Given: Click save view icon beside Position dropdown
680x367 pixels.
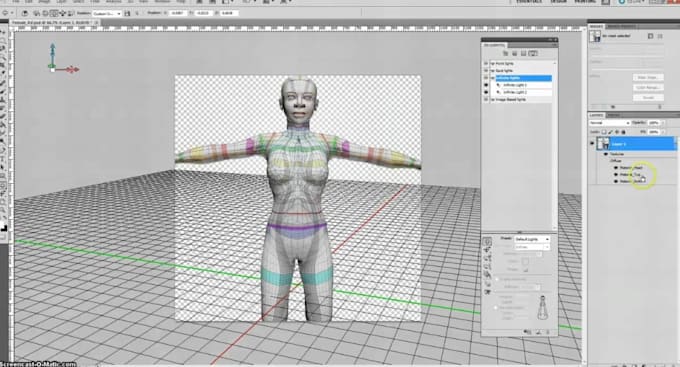Looking at the screenshot, I should [x=127, y=13].
